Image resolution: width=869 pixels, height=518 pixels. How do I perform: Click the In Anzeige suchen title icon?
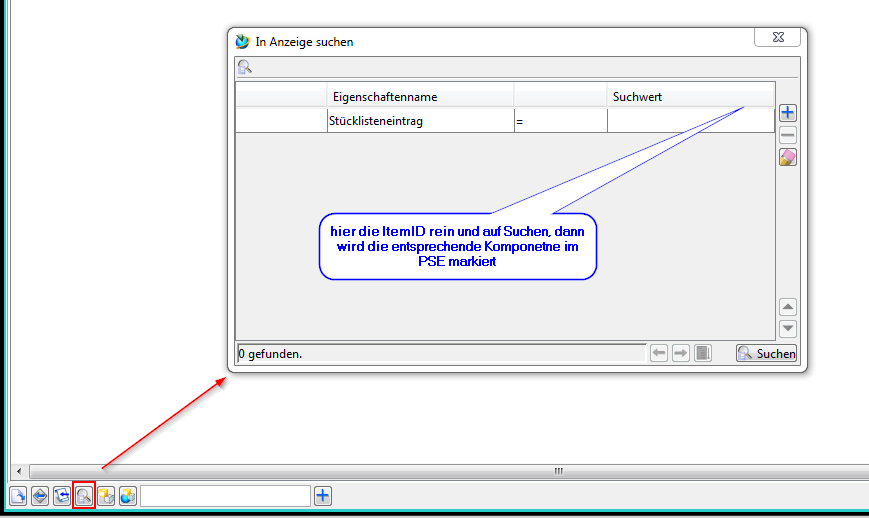tap(243, 42)
